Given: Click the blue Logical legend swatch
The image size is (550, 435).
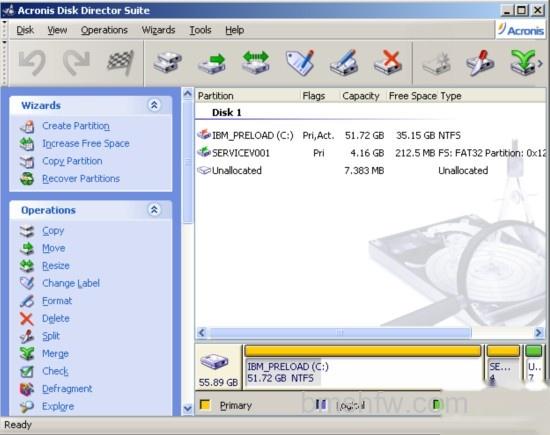Looking at the screenshot, I should [320, 404].
